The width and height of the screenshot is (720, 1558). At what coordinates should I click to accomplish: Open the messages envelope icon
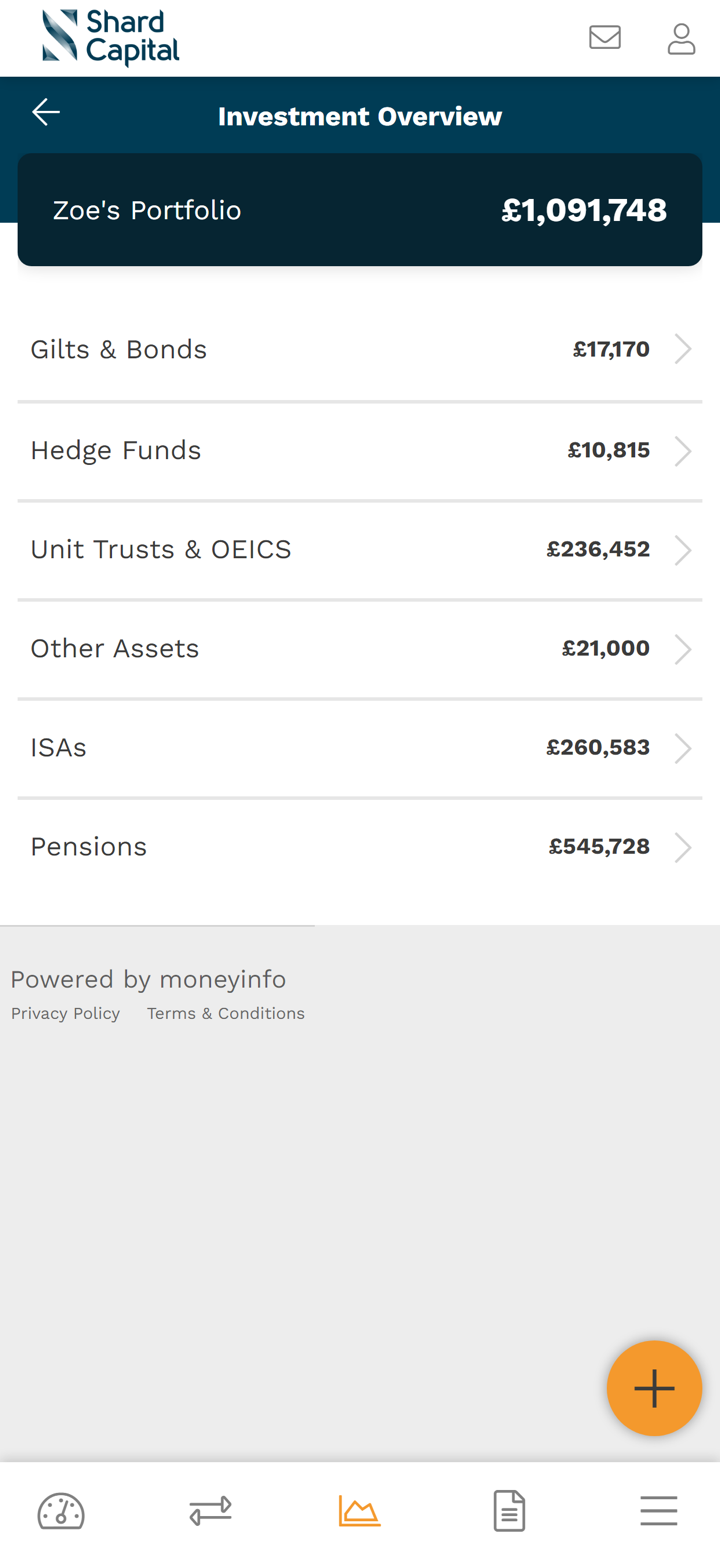click(x=605, y=38)
